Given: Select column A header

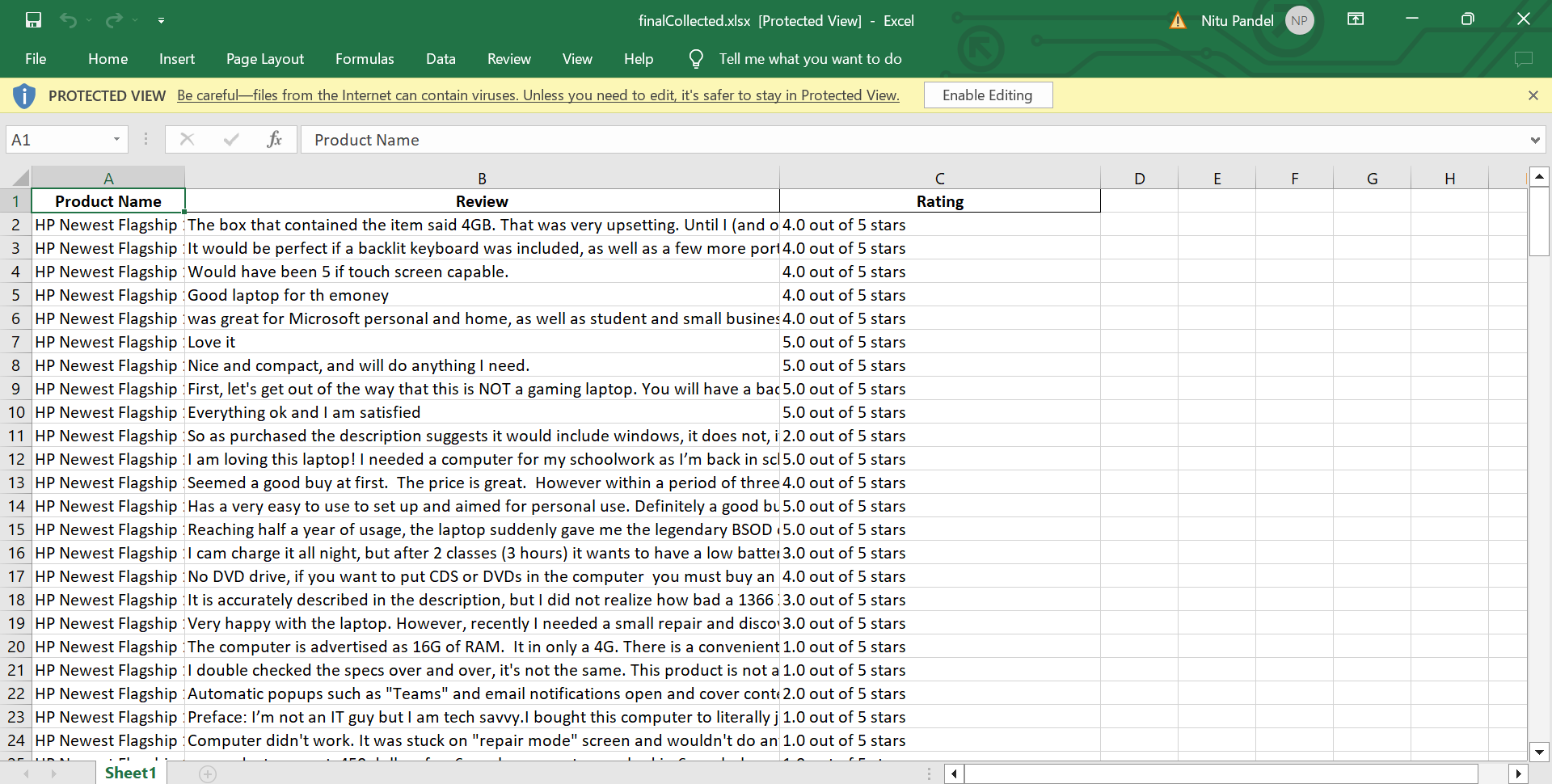Looking at the screenshot, I should (x=108, y=178).
